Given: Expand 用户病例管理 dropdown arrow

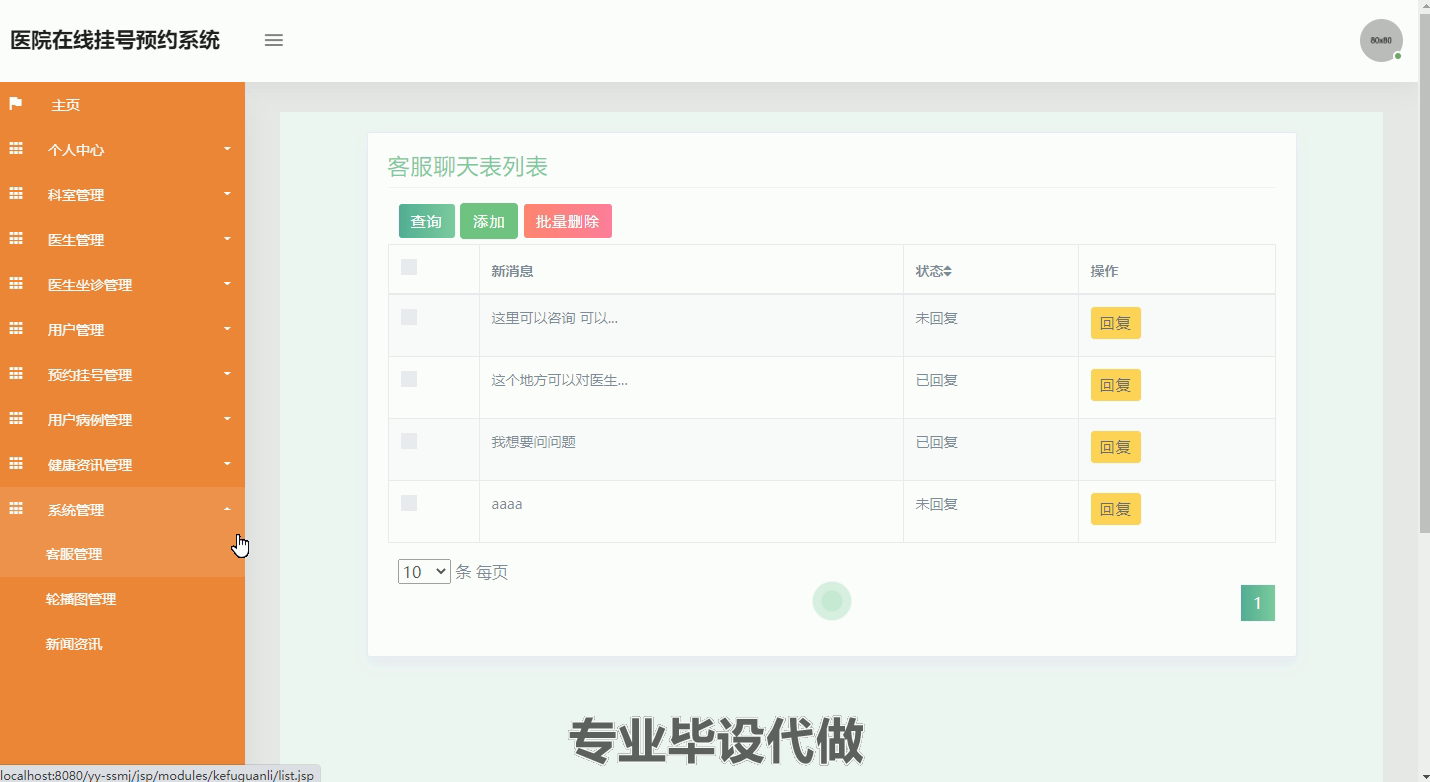Looking at the screenshot, I should click(227, 419).
